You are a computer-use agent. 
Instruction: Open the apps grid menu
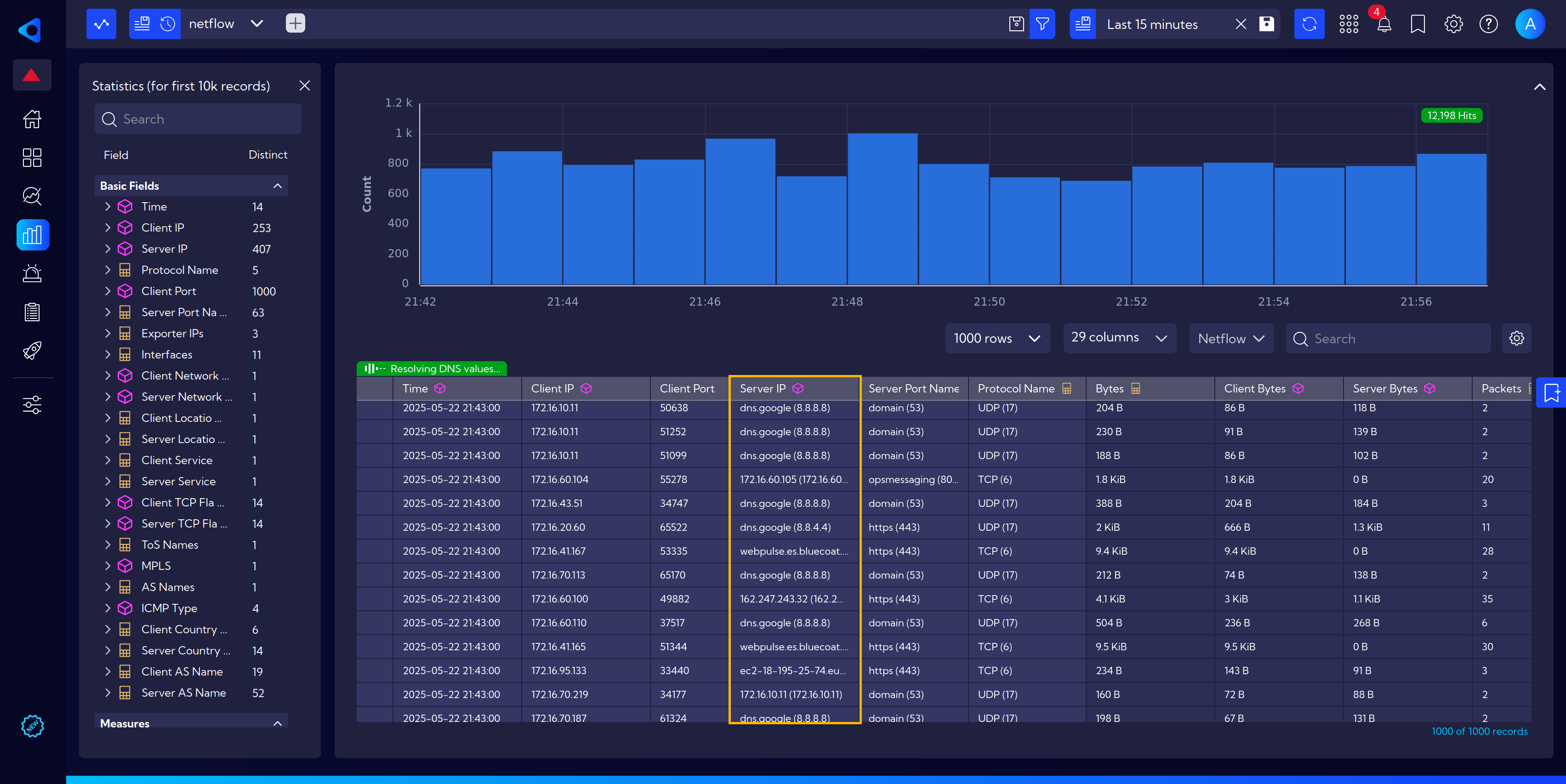[x=1349, y=24]
